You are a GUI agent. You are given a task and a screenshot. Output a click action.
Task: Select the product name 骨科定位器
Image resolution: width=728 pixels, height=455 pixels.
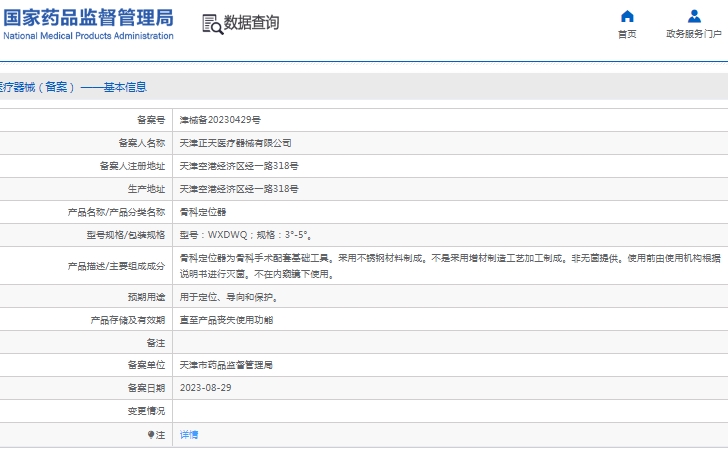[x=203, y=212]
